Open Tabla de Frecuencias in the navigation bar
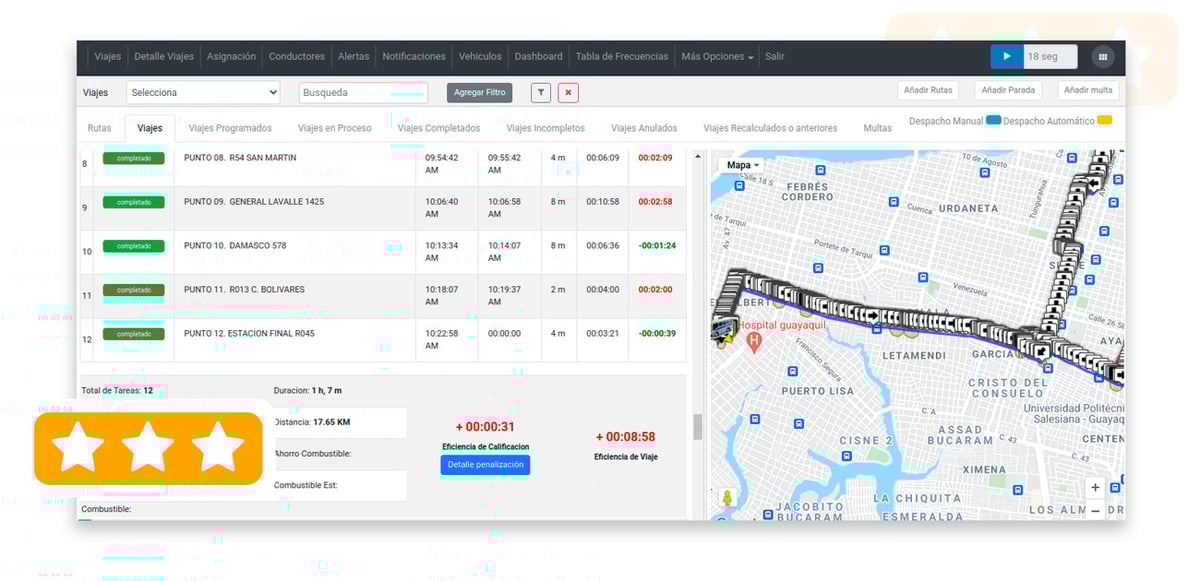Screen dimensions: 1200x581 coord(622,57)
